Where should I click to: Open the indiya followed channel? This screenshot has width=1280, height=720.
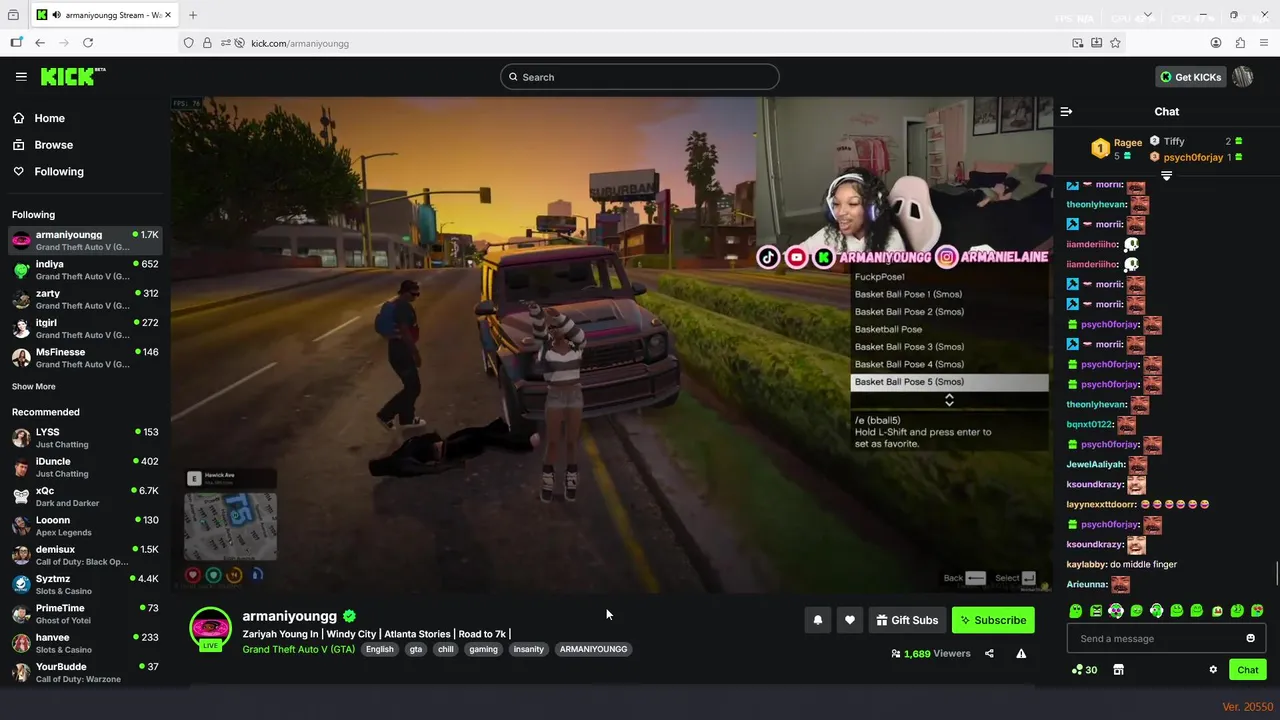click(x=84, y=270)
